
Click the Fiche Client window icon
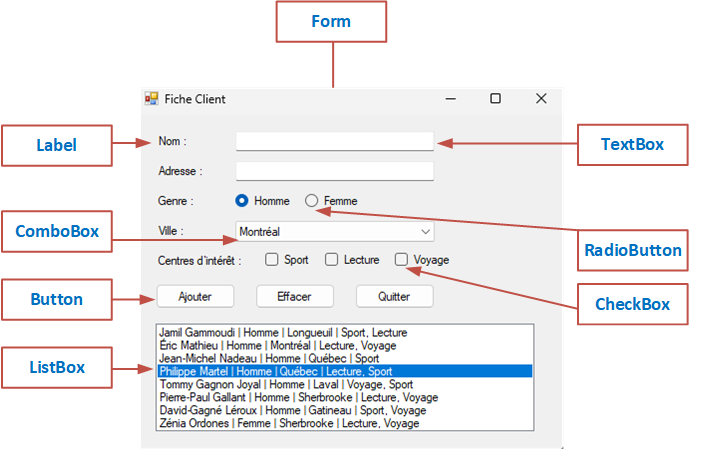pyautogui.click(x=152, y=99)
